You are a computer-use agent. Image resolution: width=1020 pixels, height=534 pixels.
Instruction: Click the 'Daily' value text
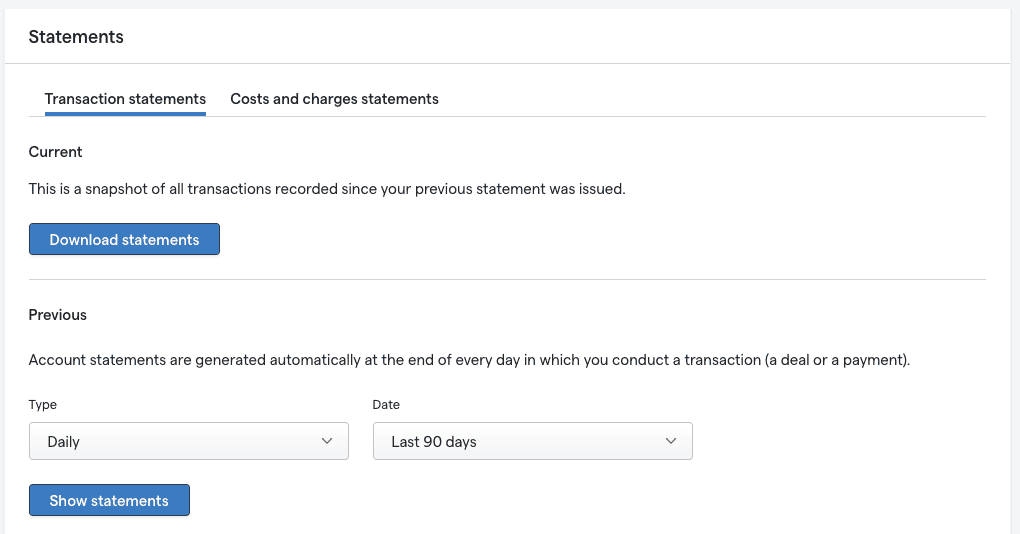pyautogui.click(x=63, y=442)
